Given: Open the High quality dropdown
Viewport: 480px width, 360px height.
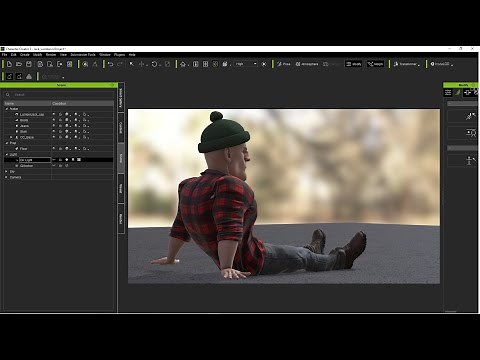Looking at the screenshot, I should [x=246, y=64].
